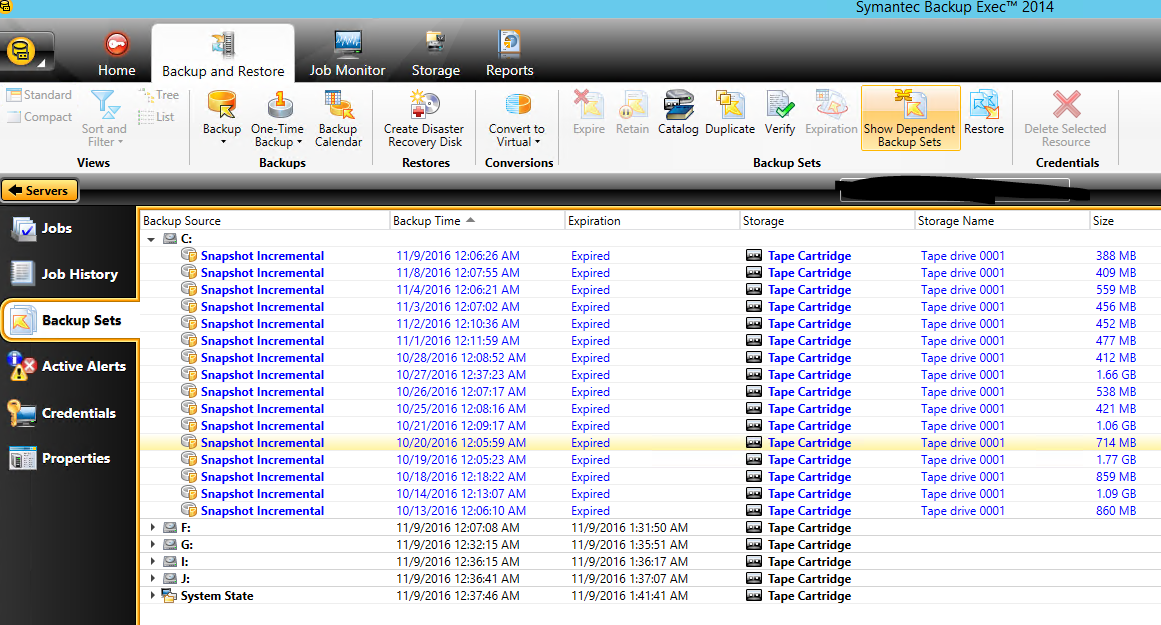
Task: Open the Storage tab
Action: (x=436, y=55)
